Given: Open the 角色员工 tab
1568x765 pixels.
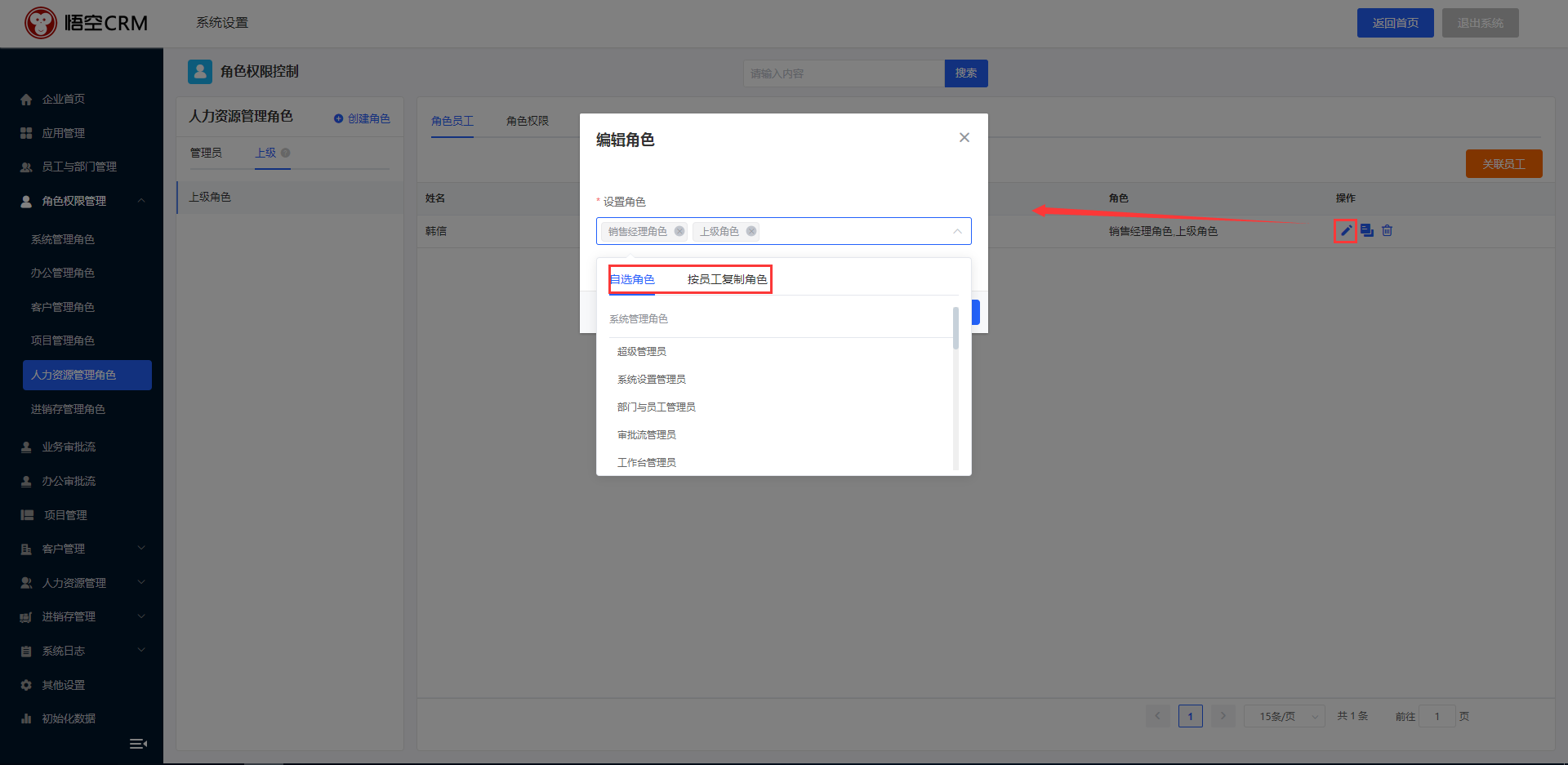Looking at the screenshot, I should tap(452, 121).
